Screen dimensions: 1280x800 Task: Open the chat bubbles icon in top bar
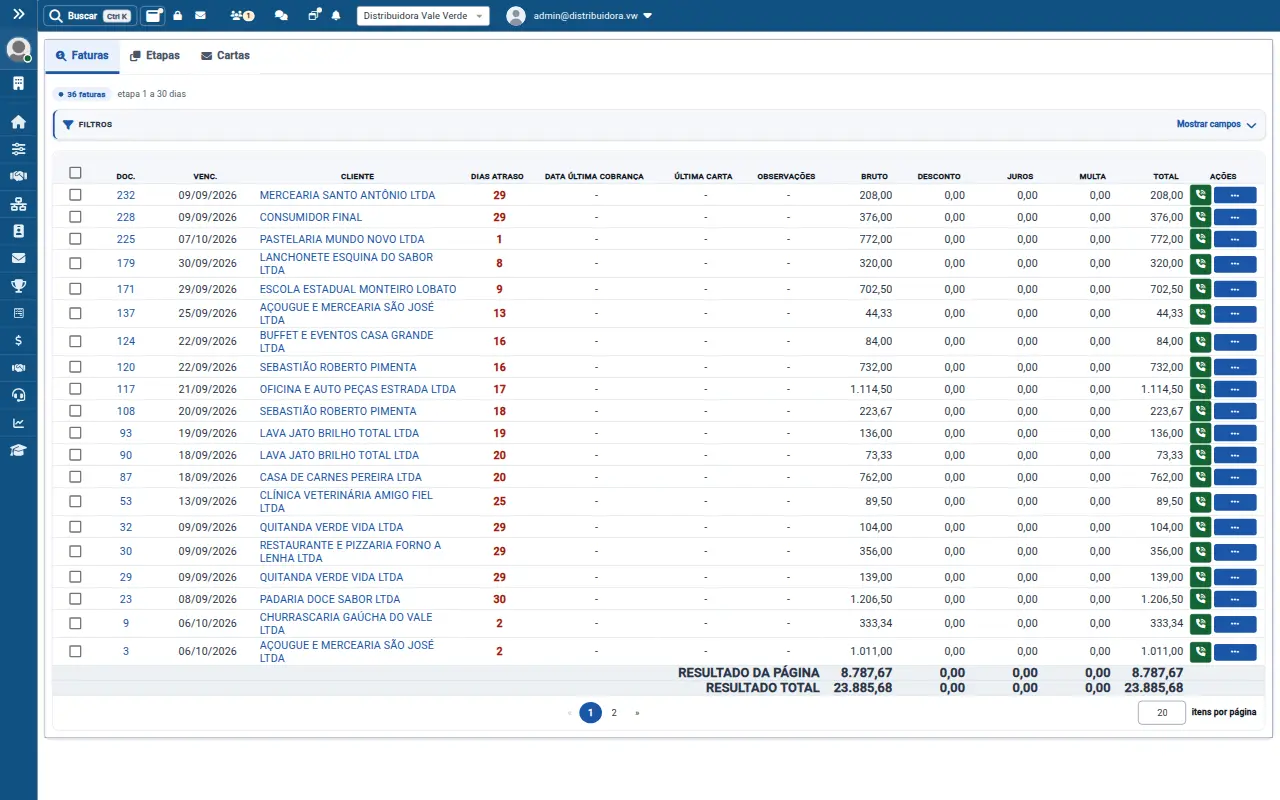click(281, 16)
